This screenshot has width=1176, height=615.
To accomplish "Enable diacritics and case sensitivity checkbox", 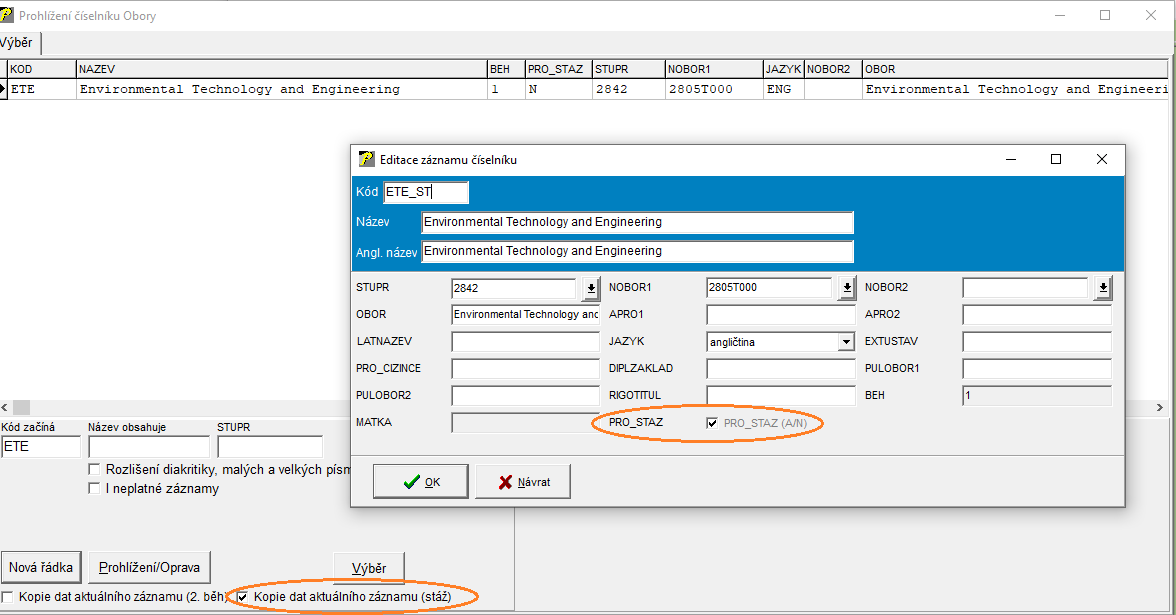I will pos(94,469).
